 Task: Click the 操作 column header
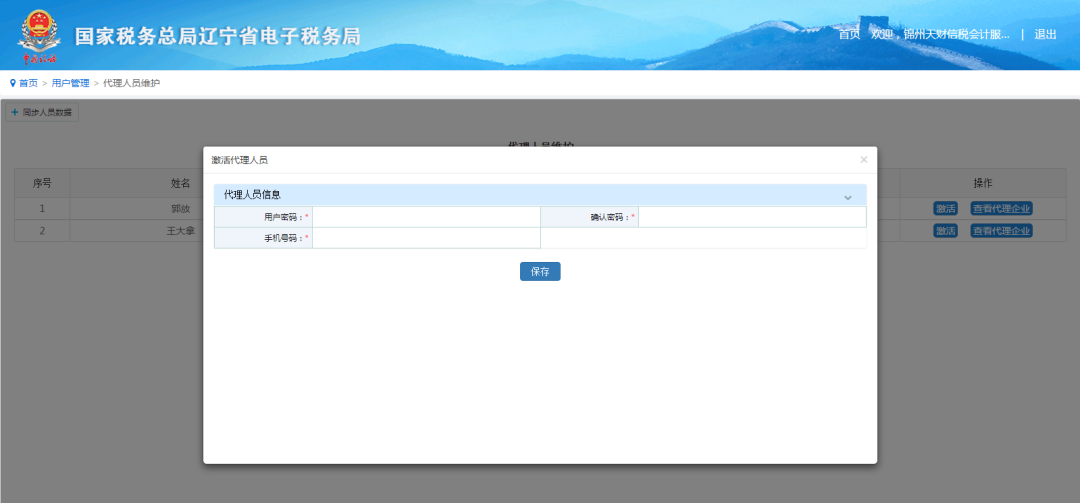tap(983, 183)
